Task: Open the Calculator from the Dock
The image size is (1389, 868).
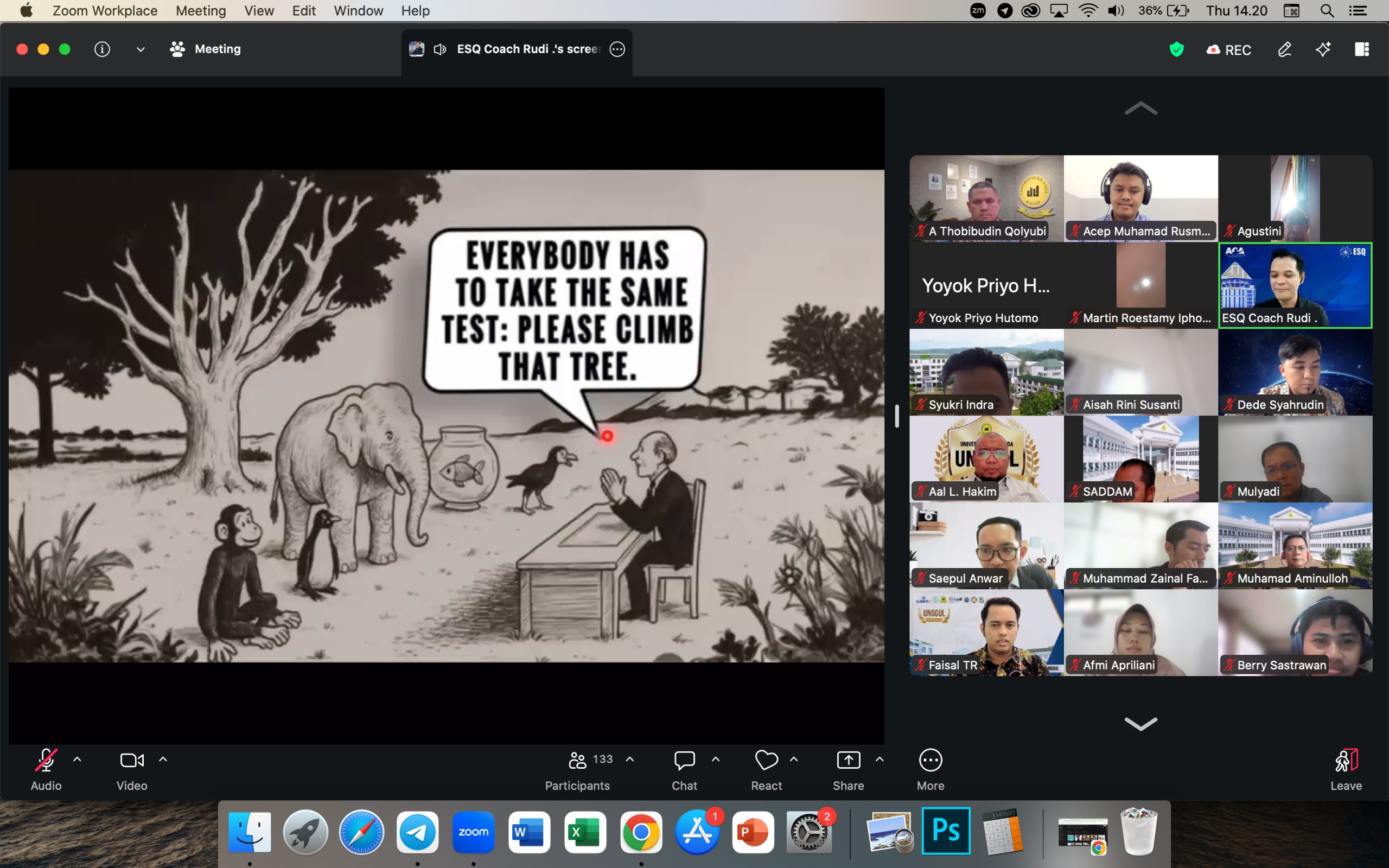Action: point(1002,832)
